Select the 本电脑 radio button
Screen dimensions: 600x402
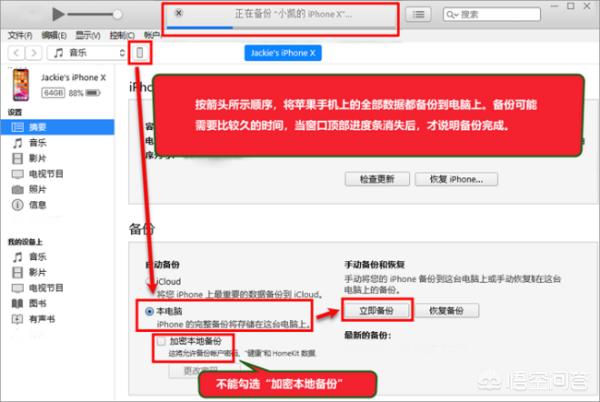tap(150, 311)
